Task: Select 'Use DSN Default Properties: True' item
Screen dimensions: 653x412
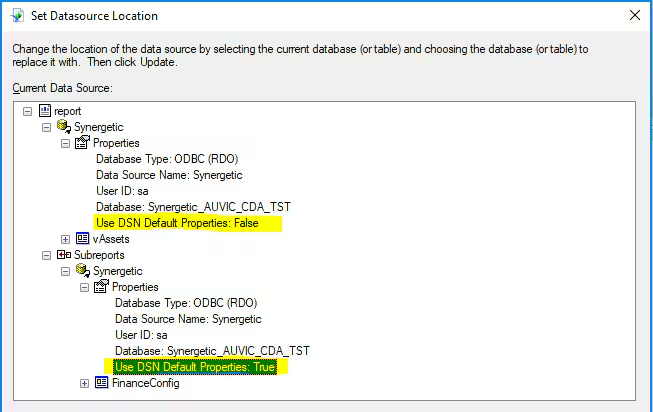Action: 195,367
